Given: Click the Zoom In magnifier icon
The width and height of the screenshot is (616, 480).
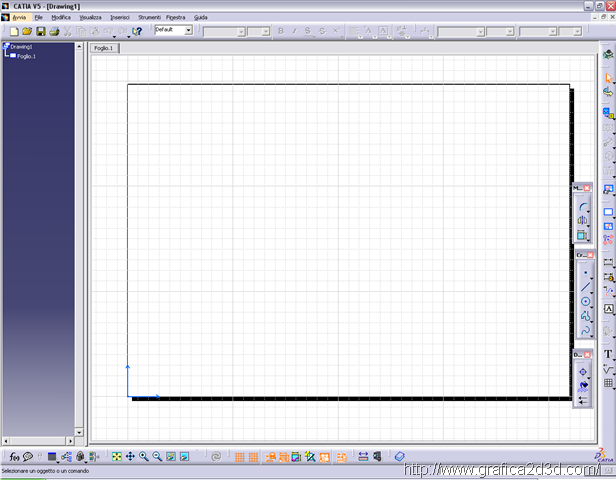Looking at the screenshot, I should point(144,457).
